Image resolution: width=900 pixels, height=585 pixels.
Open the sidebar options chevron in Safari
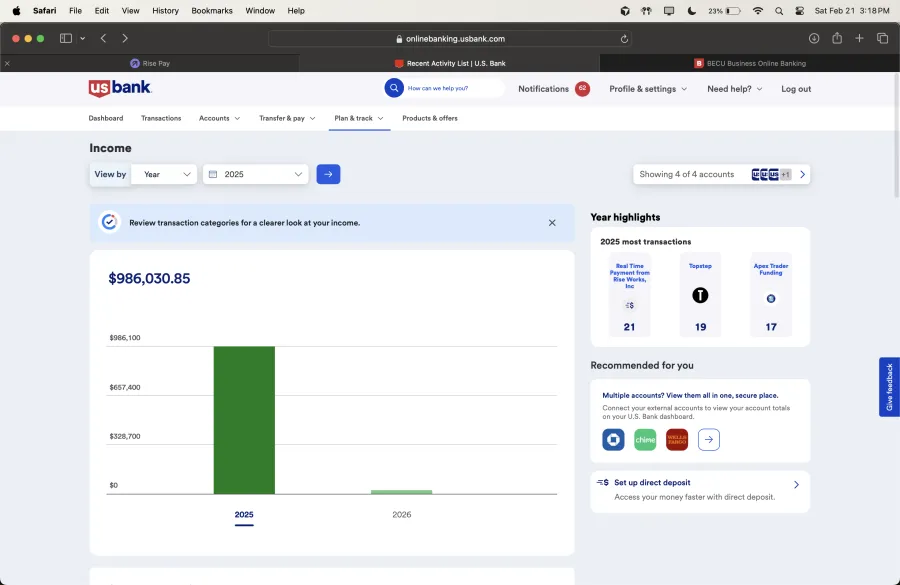click(x=83, y=38)
